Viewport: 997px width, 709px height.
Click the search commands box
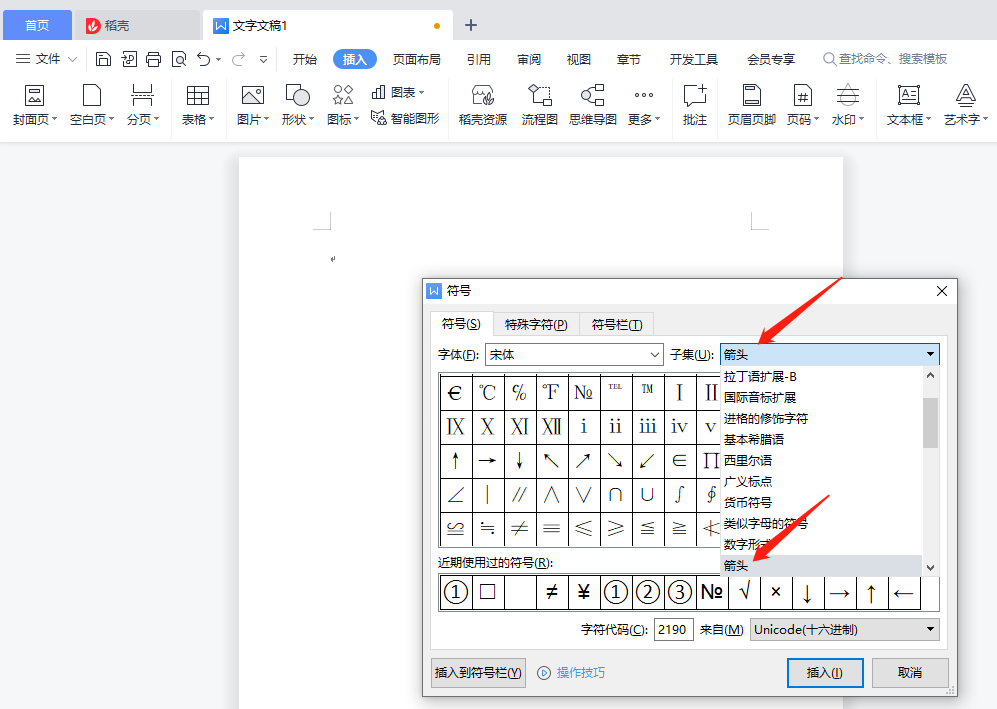click(x=885, y=59)
